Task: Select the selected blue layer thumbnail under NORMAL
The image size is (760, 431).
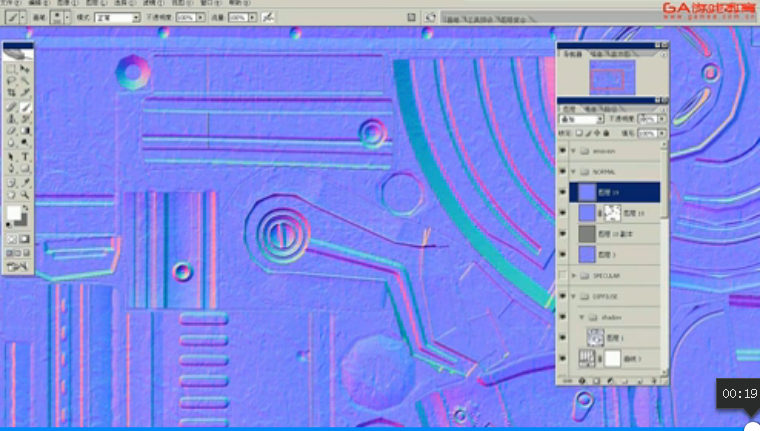Action: pyautogui.click(x=587, y=192)
